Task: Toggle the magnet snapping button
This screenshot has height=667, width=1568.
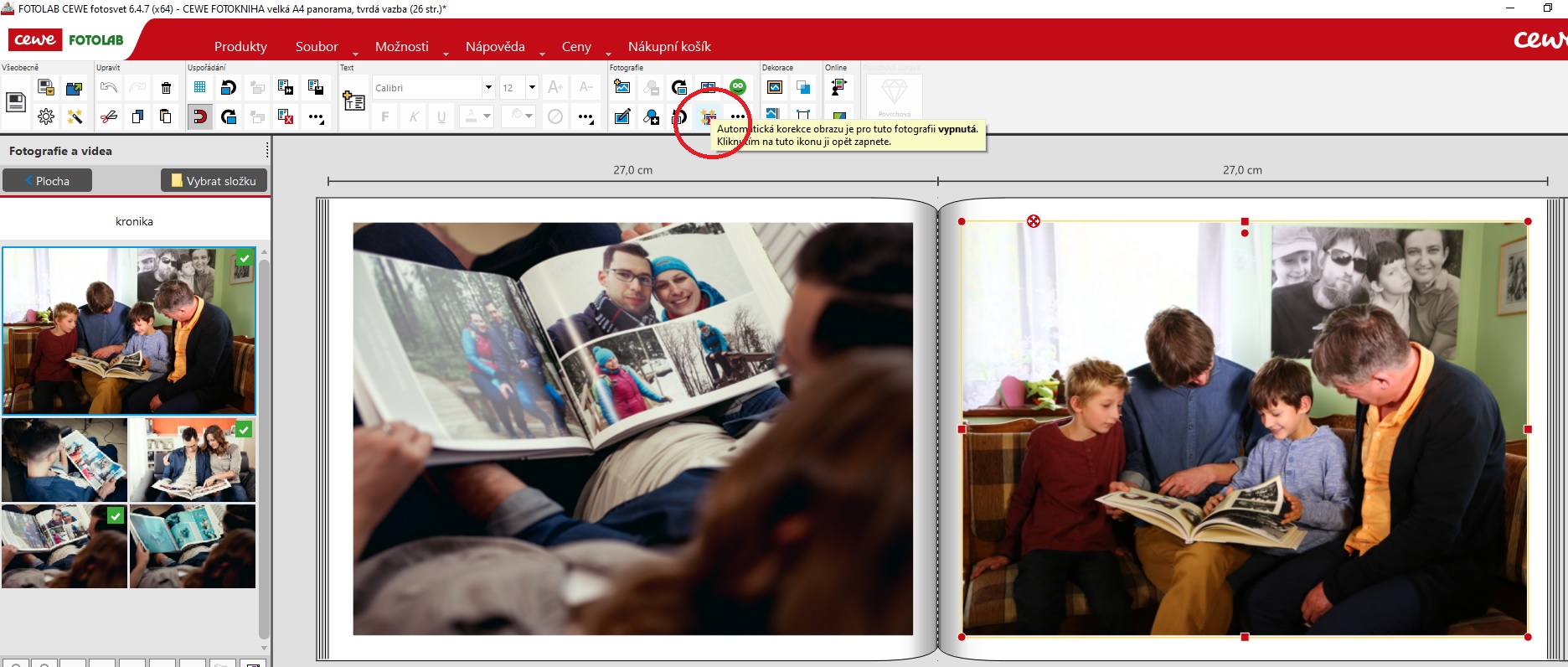Action: click(199, 117)
